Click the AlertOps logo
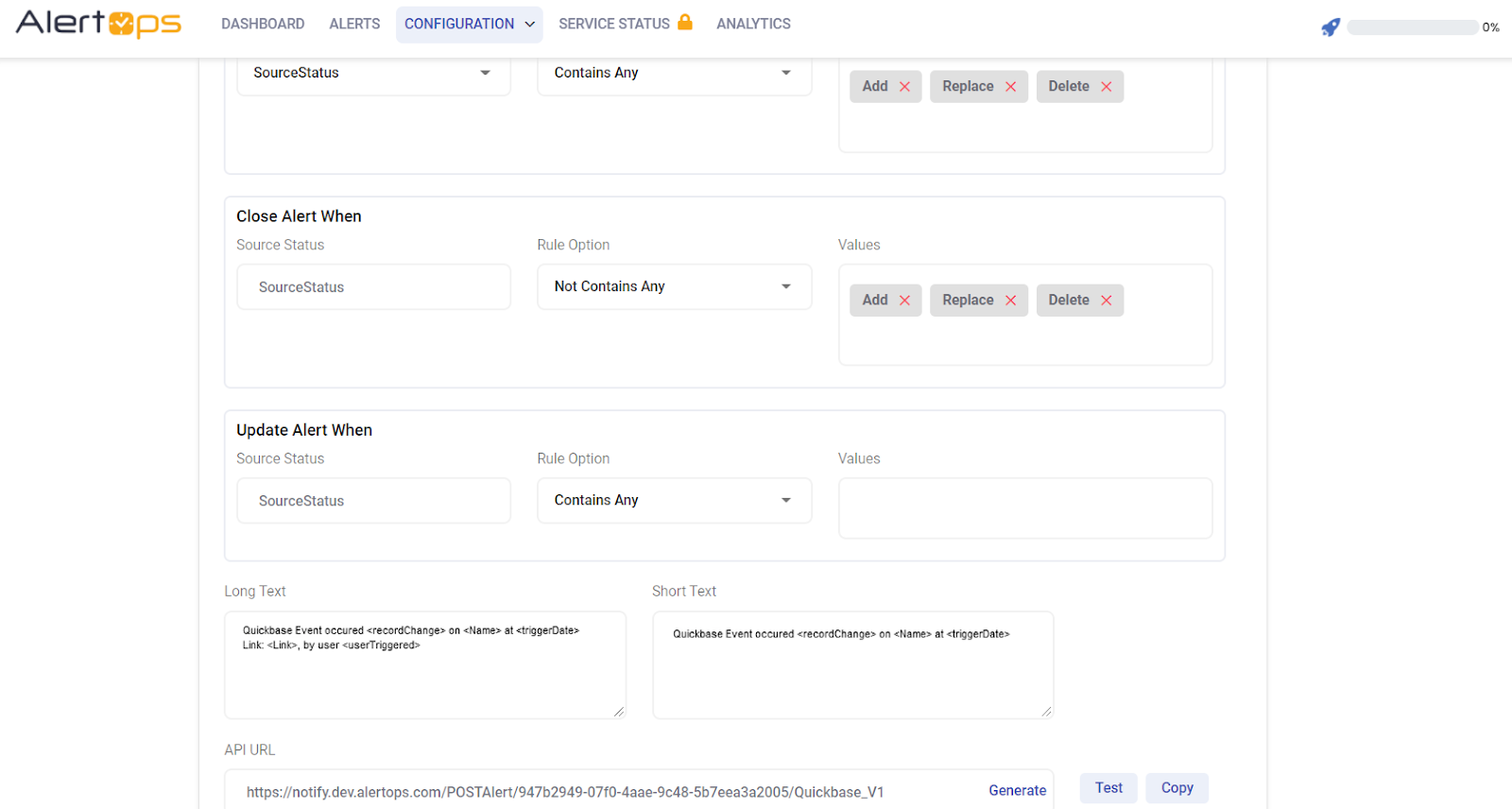Viewport: 1512px width, 809px height. click(98, 24)
